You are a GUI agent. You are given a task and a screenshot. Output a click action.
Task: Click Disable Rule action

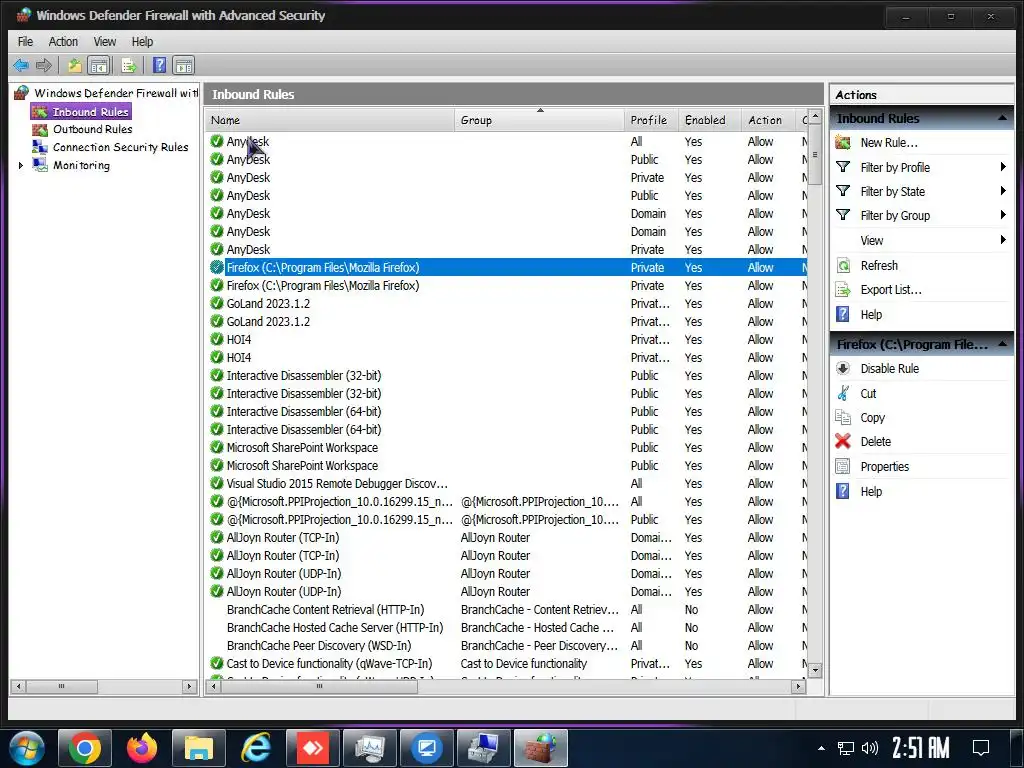click(889, 368)
